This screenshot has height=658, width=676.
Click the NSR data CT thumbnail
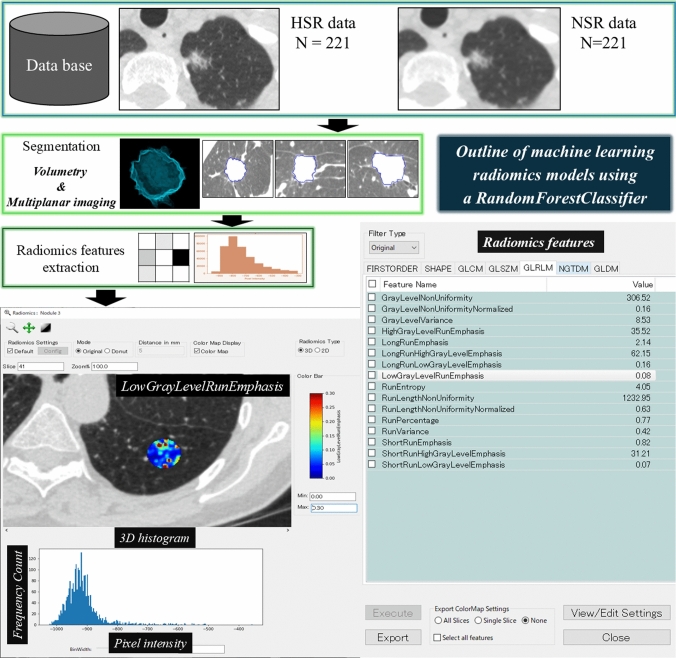479,59
